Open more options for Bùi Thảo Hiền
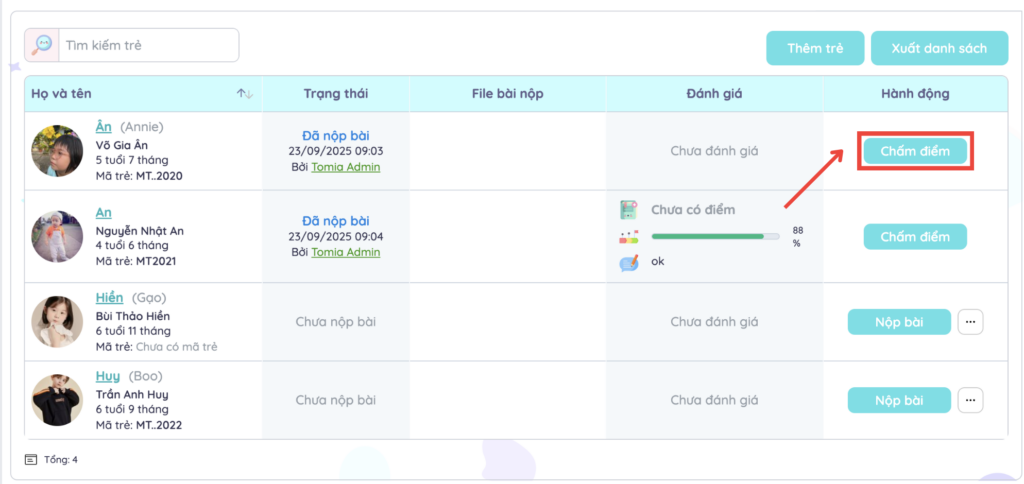The image size is (1024, 484). click(970, 322)
